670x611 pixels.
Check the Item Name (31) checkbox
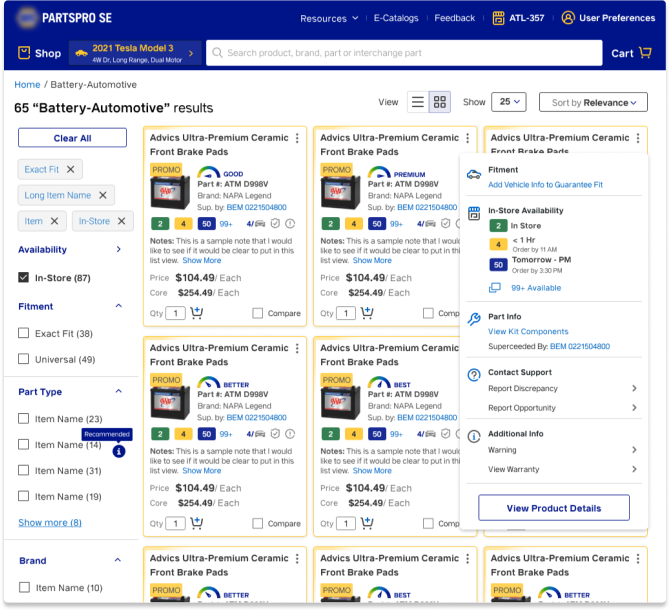pos(24,470)
